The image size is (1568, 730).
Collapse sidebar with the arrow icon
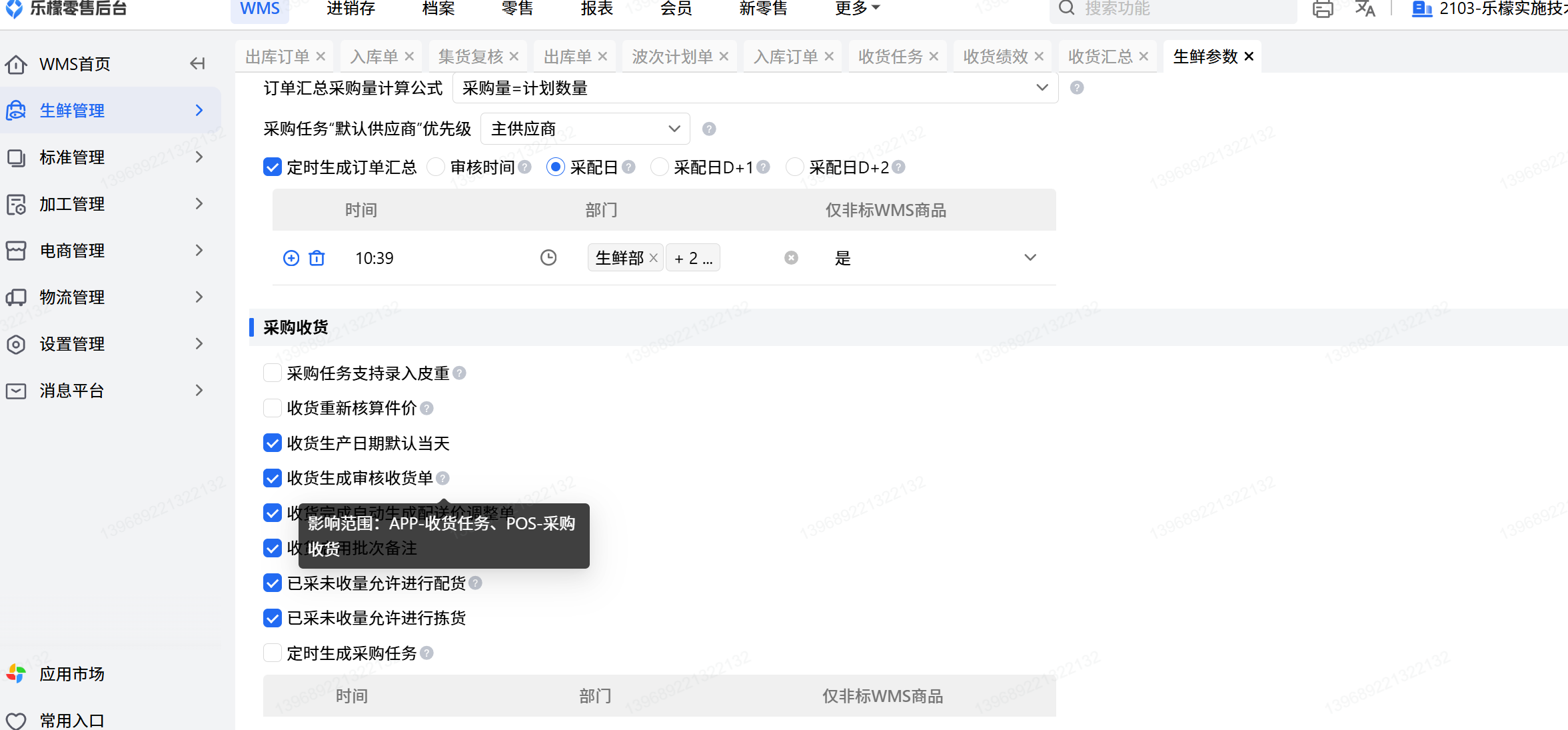(x=197, y=63)
